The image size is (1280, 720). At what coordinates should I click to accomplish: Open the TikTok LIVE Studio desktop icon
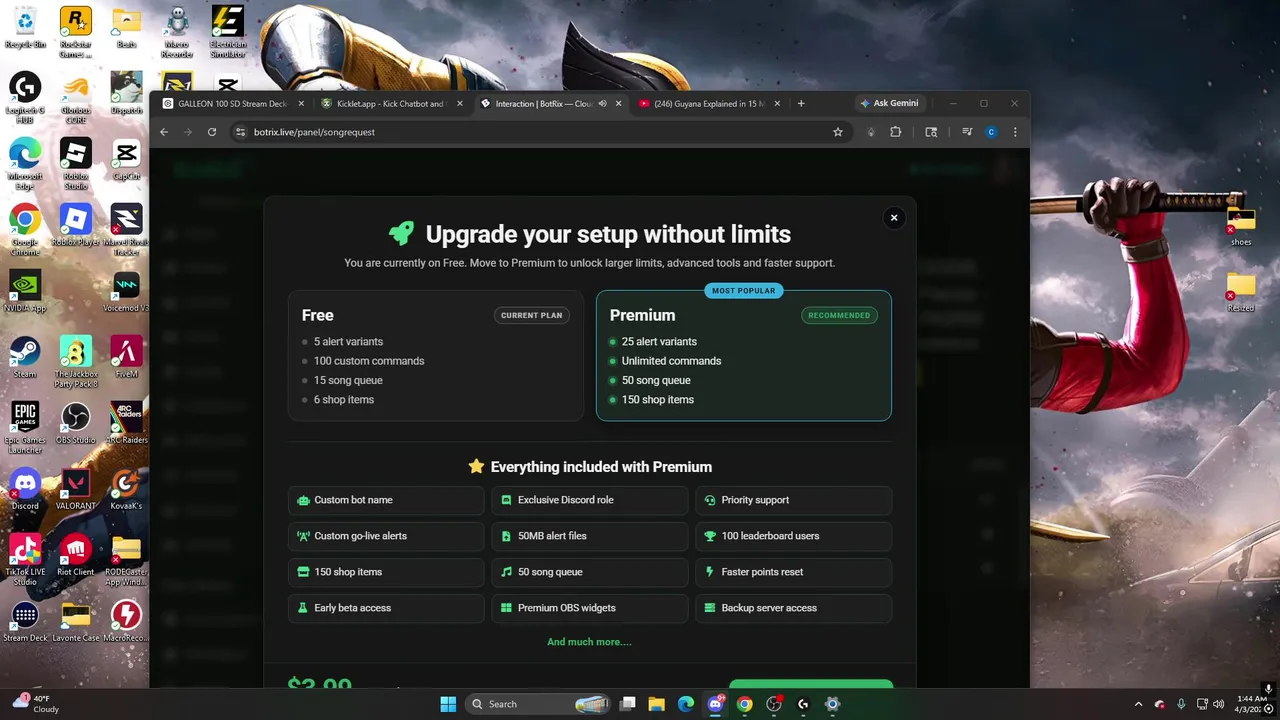click(25, 560)
